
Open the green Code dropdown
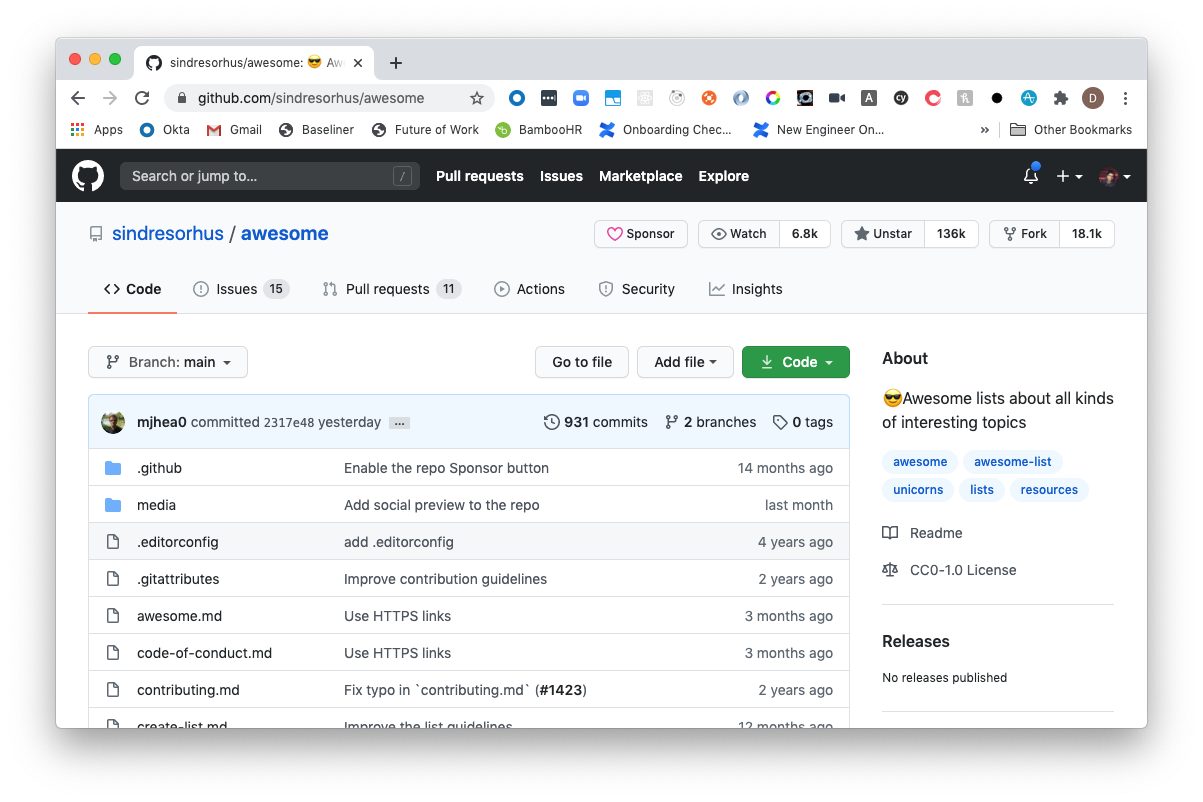pos(796,362)
